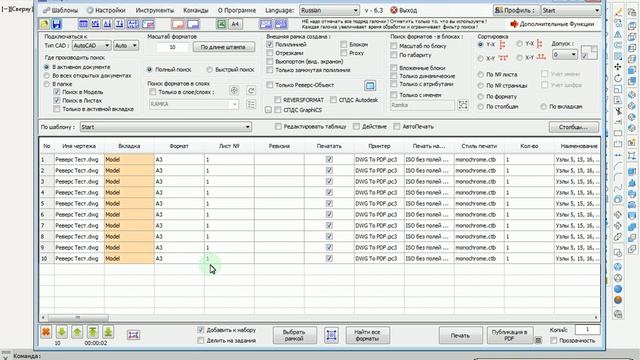640x360 pixels.
Task: Click the Профиль button
Action: pos(516,10)
